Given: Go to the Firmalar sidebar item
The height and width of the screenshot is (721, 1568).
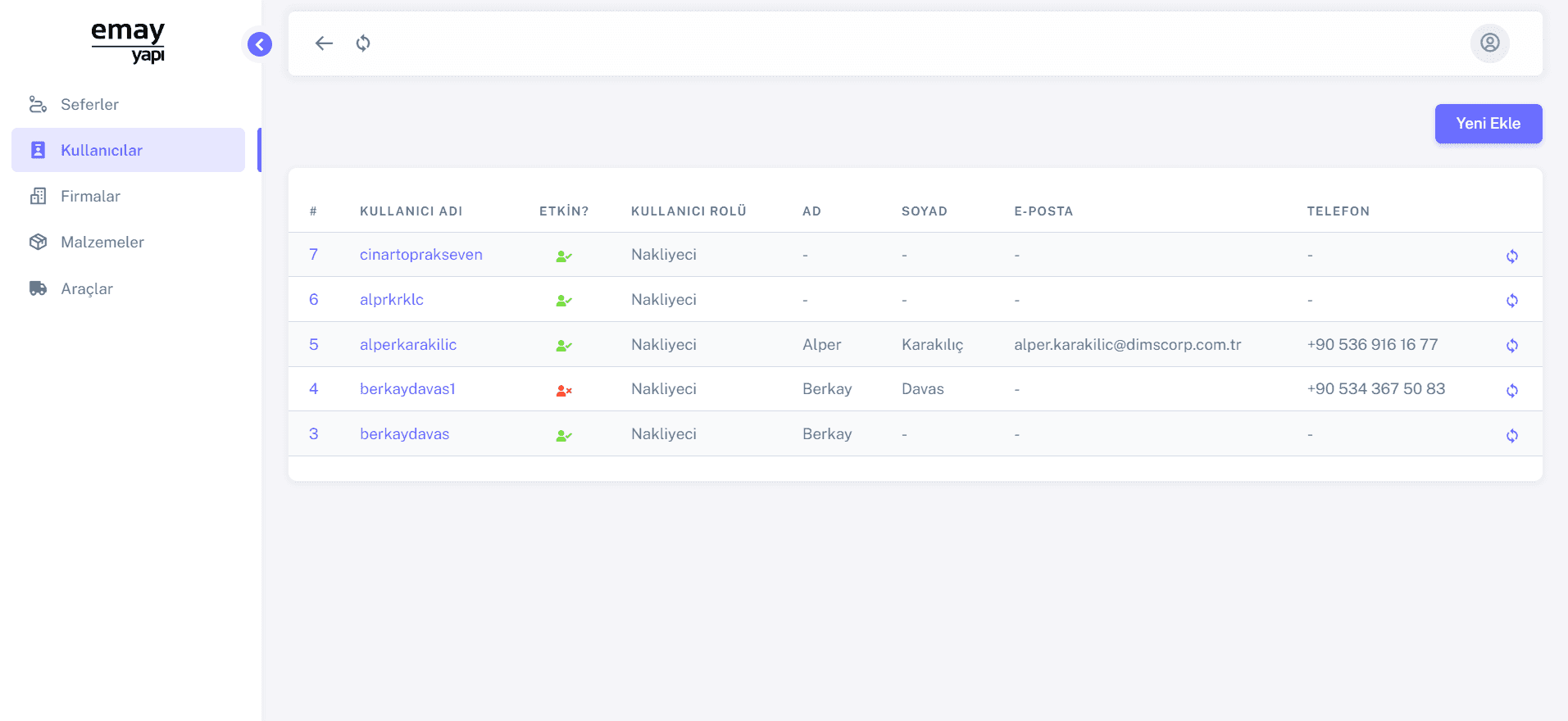Looking at the screenshot, I should 90,197.
